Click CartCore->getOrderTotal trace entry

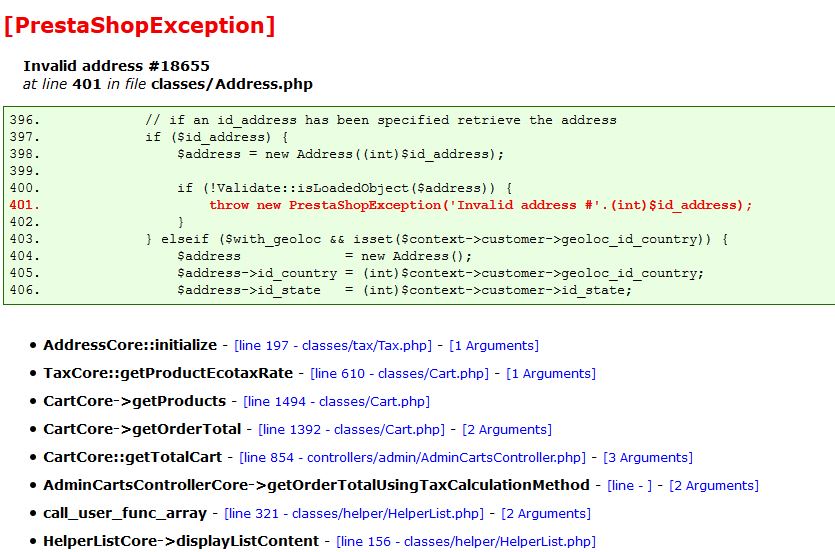(142, 429)
